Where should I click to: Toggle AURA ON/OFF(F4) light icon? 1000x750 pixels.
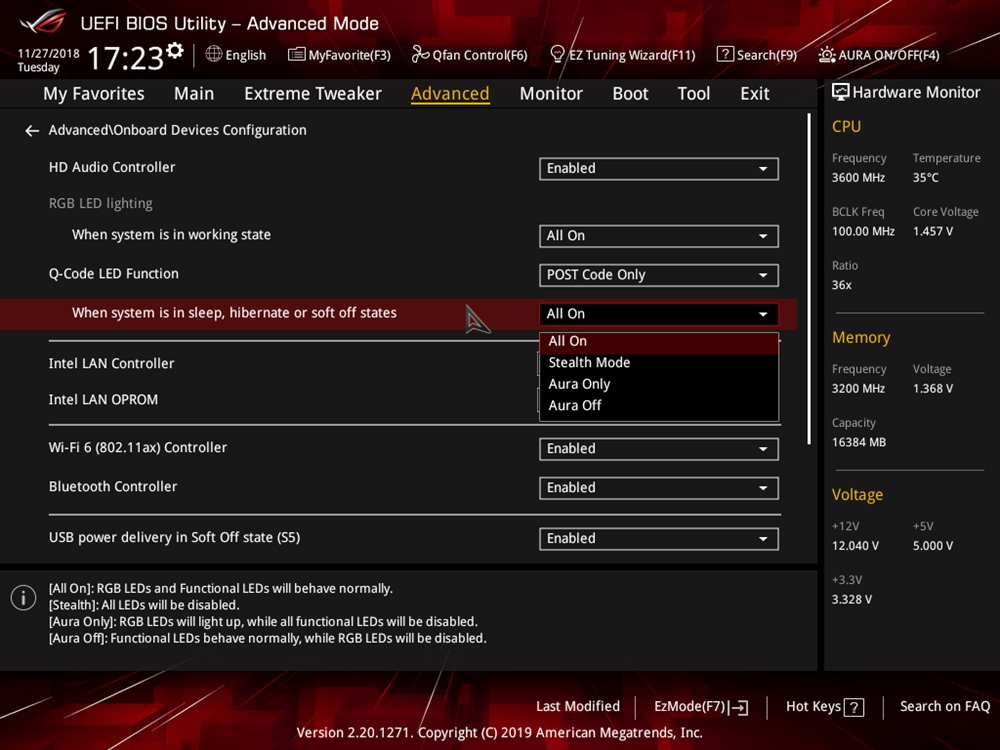pyautogui.click(x=827, y=55)
